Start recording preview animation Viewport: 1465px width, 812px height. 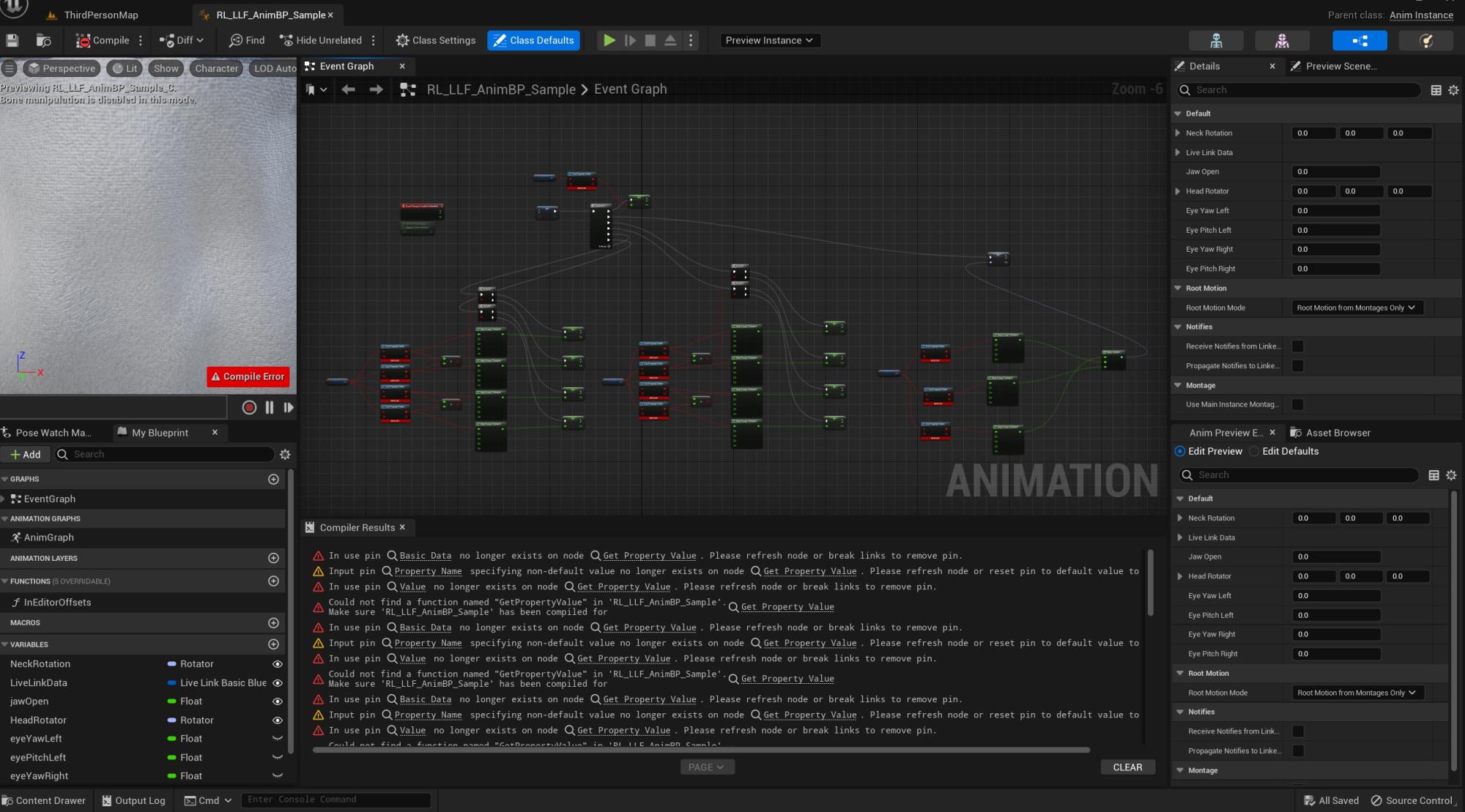click(249, 407)
